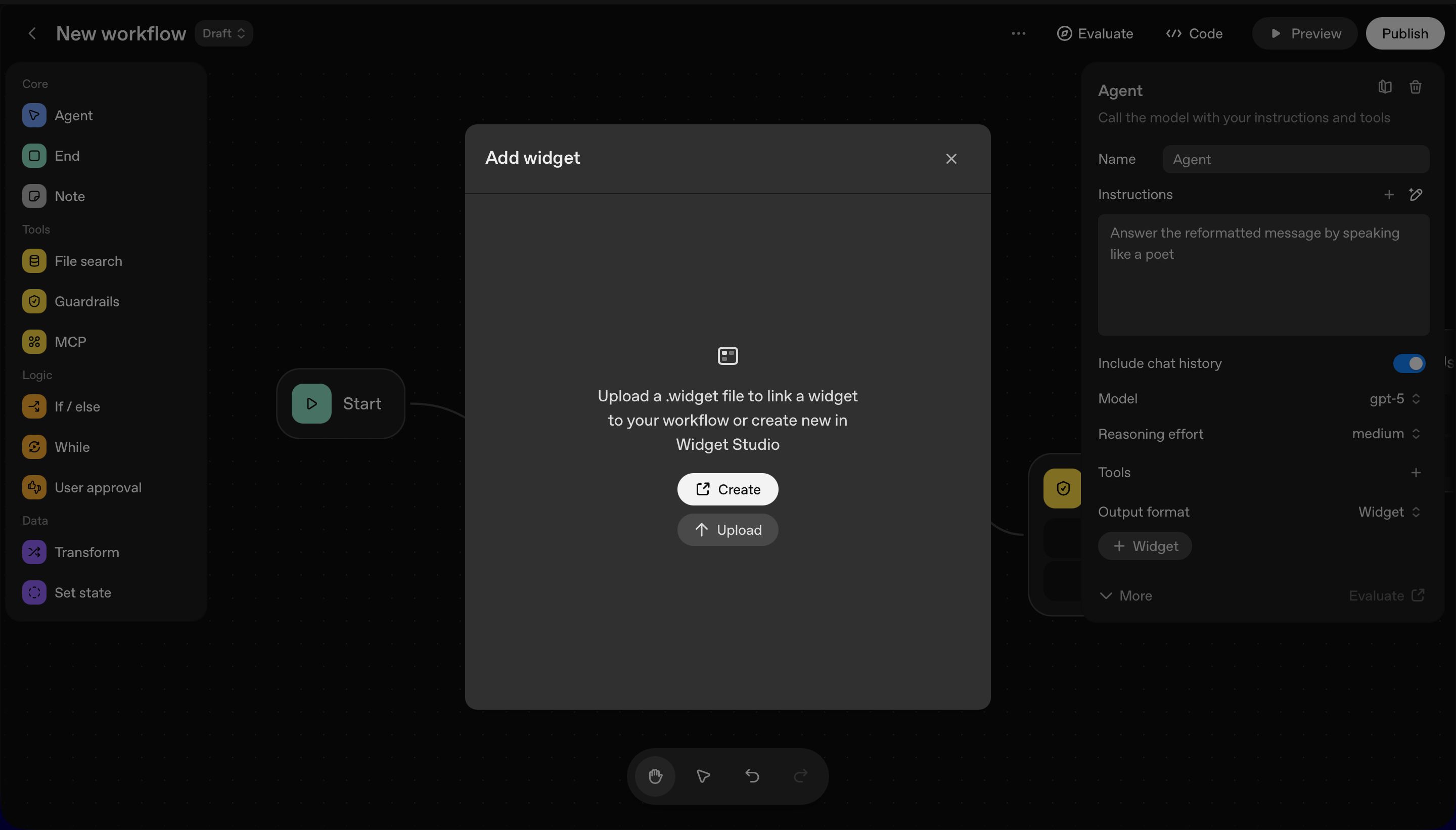The image size is (1456, 830).
Task: Click the Create widget button
Action: [x=727, y=489]
